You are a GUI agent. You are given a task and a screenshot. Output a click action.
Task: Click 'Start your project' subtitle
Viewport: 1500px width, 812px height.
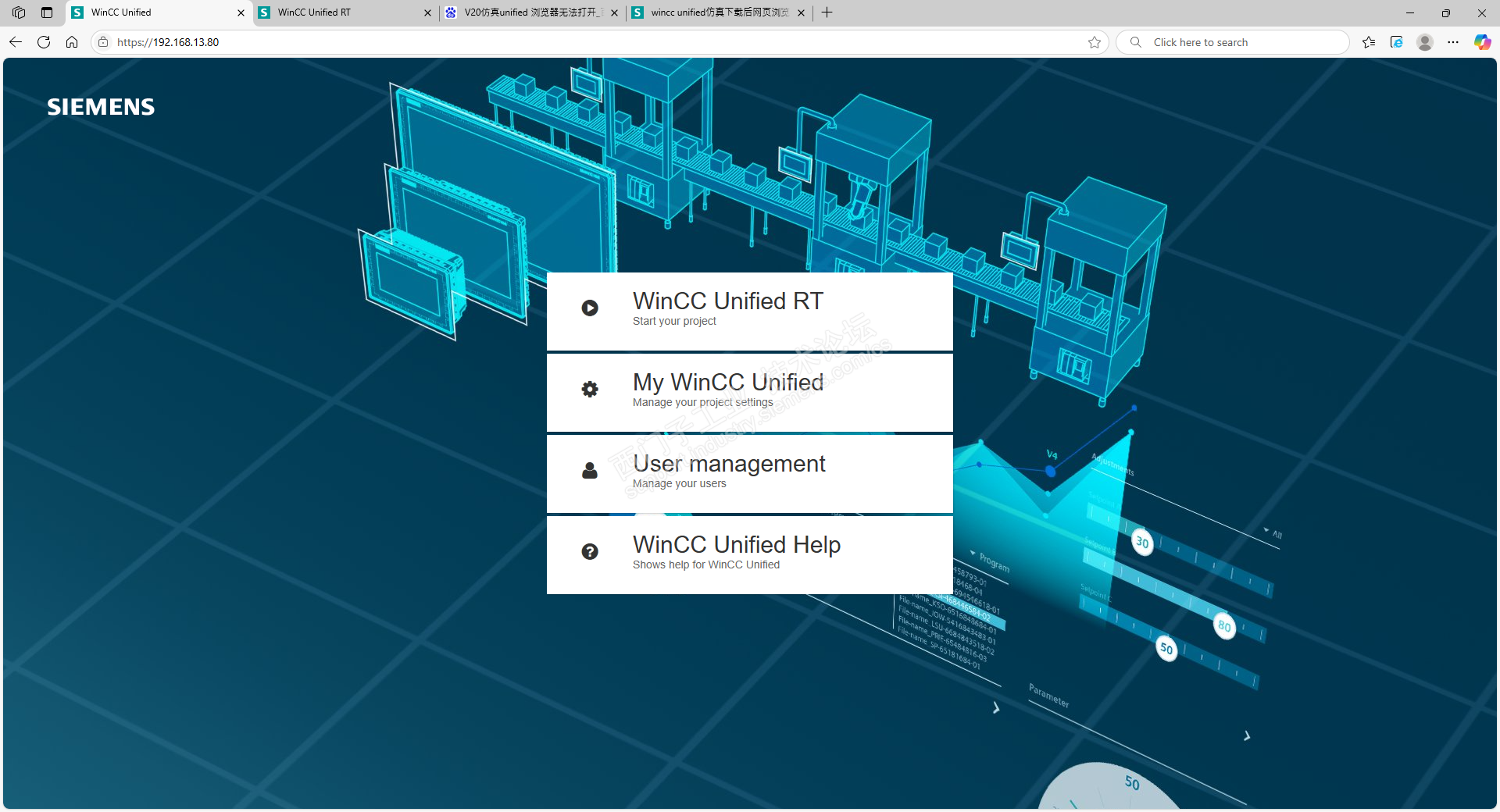click(x=674, y=321)
